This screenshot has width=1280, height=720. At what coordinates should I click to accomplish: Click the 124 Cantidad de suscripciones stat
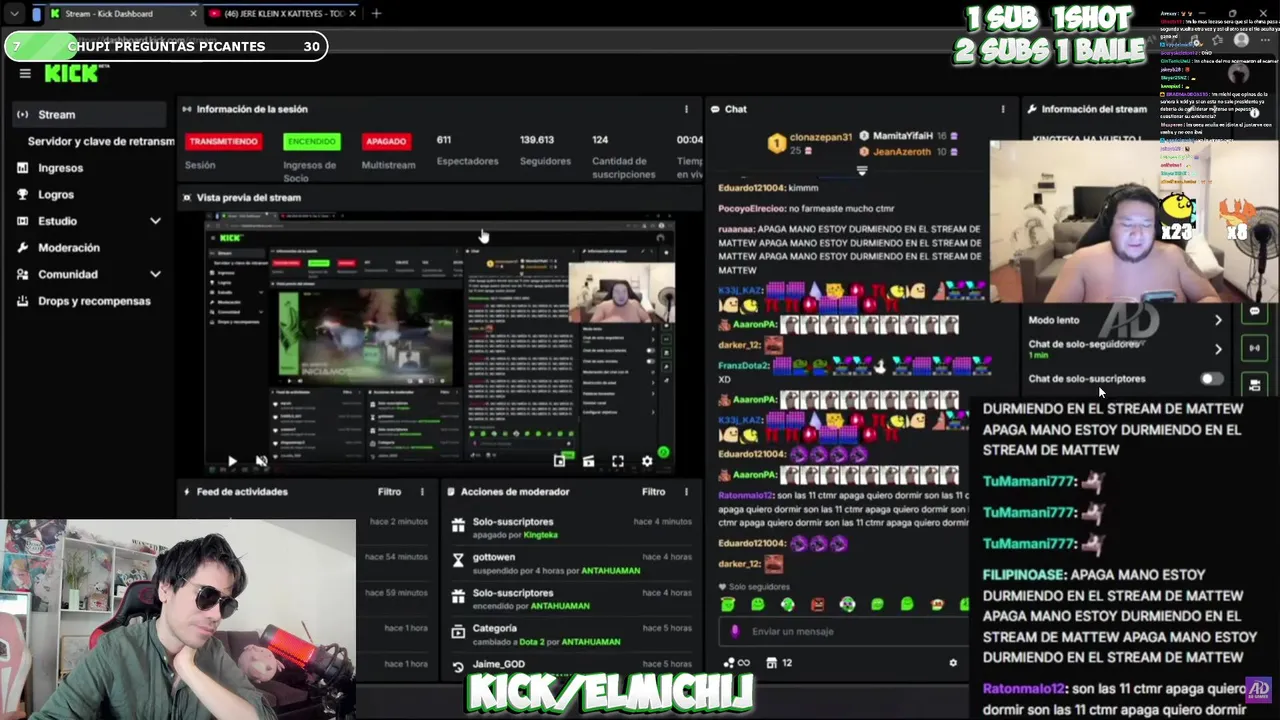click(x=624, y=156)
